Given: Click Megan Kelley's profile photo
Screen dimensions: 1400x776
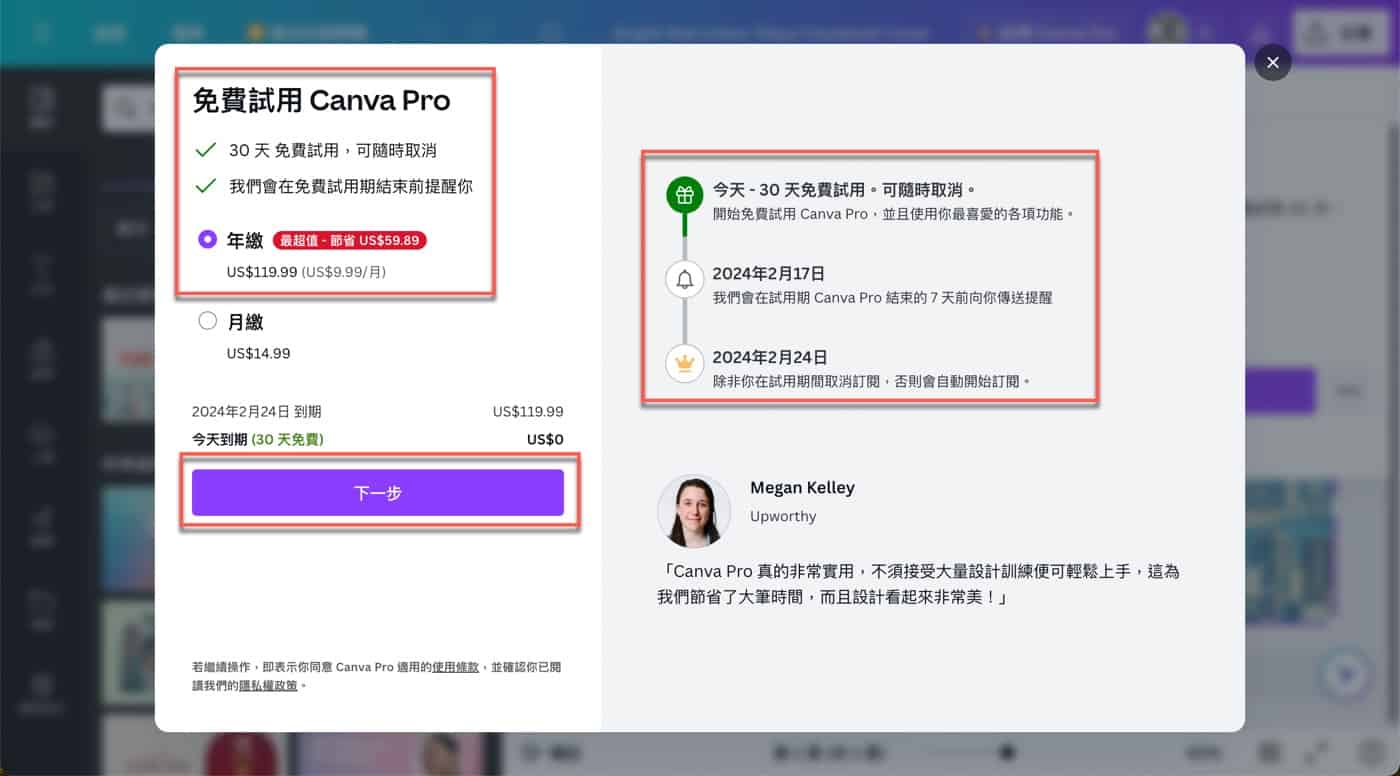Looking at the screenshot, I should click(694, 511).
